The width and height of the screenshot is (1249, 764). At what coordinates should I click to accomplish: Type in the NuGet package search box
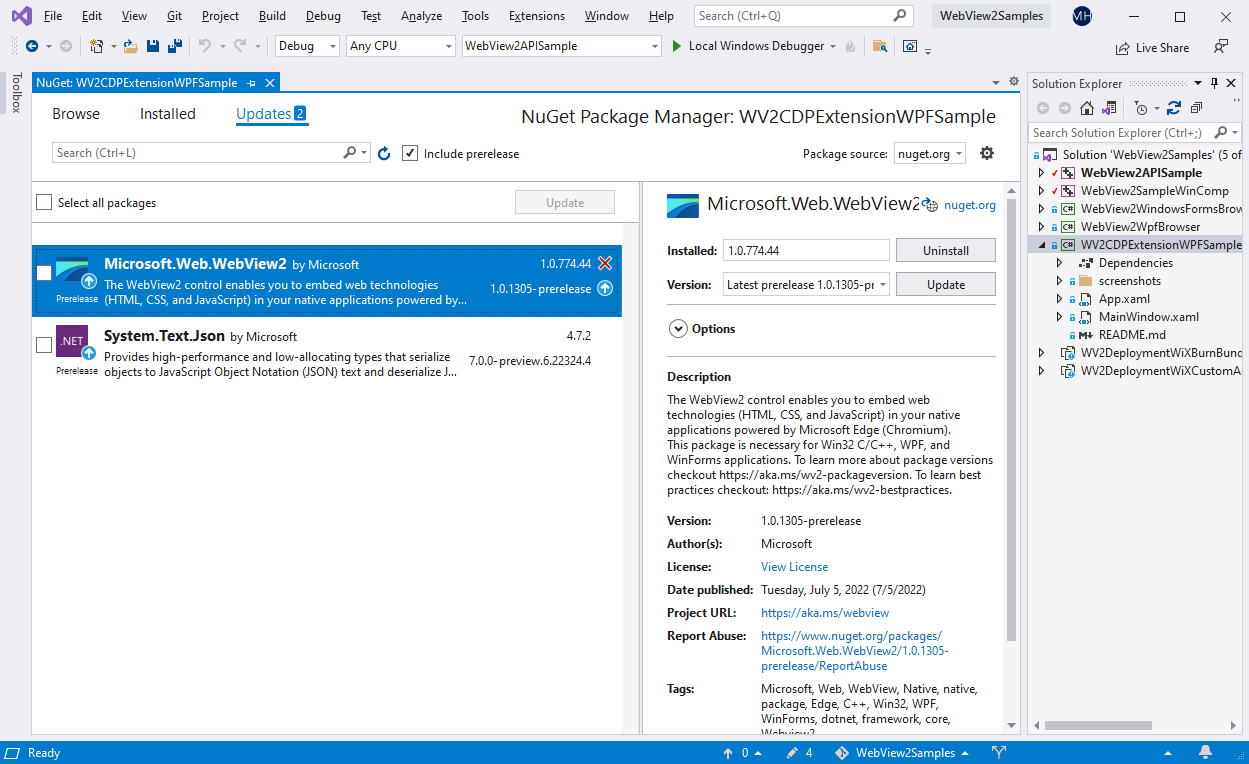(x=200, y=153)
